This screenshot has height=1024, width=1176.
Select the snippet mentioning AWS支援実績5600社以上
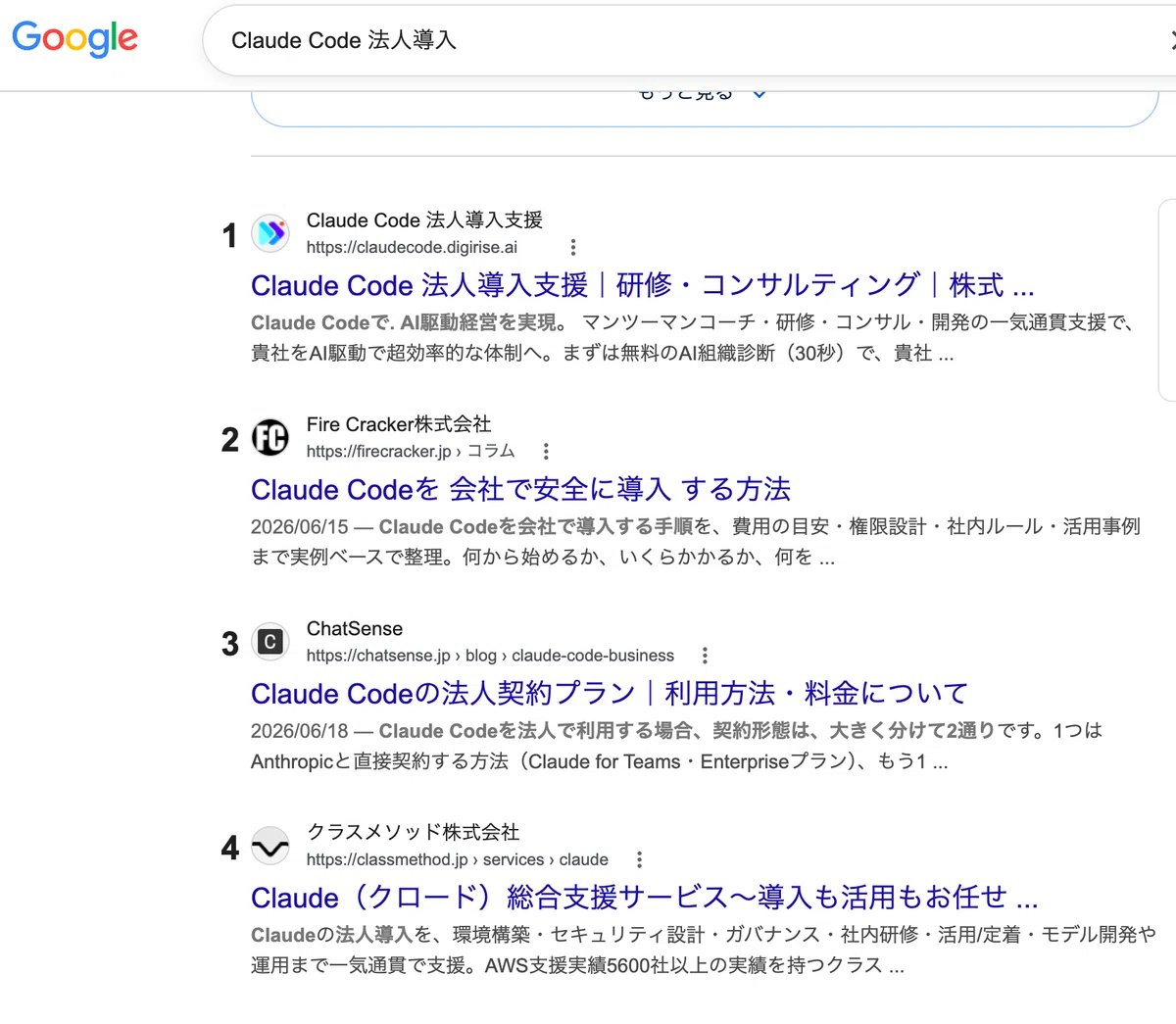(704, 950)
